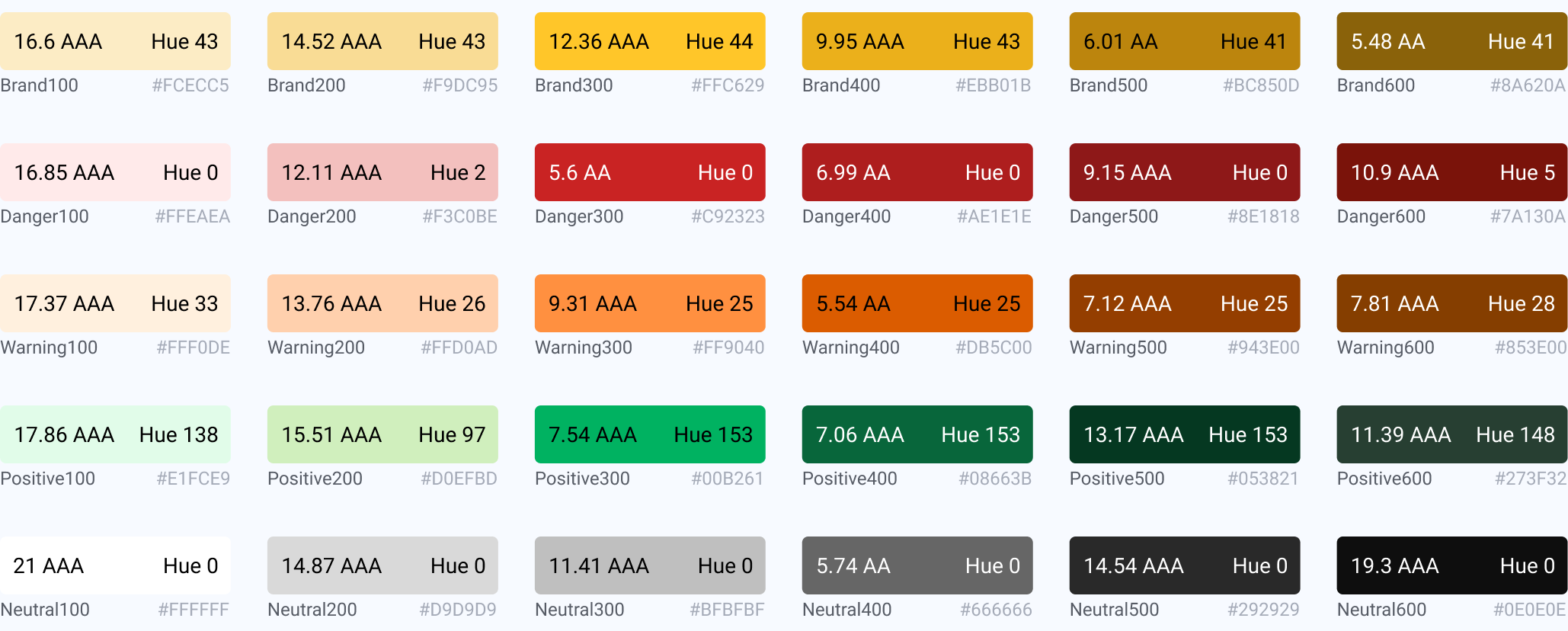1568x631 pixels.
Task: Pick the Brand600 dark gold swatch
Action: pyautogui.click(x=1451, y=41)
